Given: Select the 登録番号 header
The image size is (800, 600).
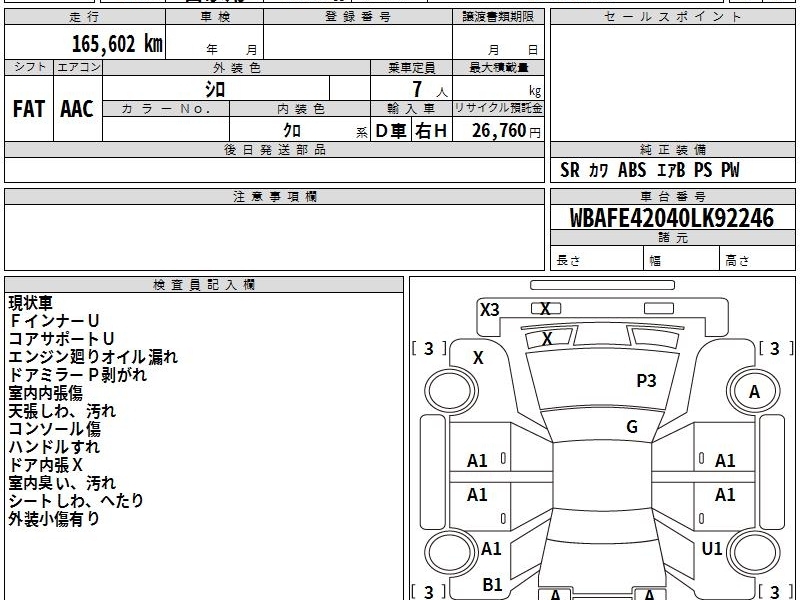Looking at the screenshot, I should [358, 16].
